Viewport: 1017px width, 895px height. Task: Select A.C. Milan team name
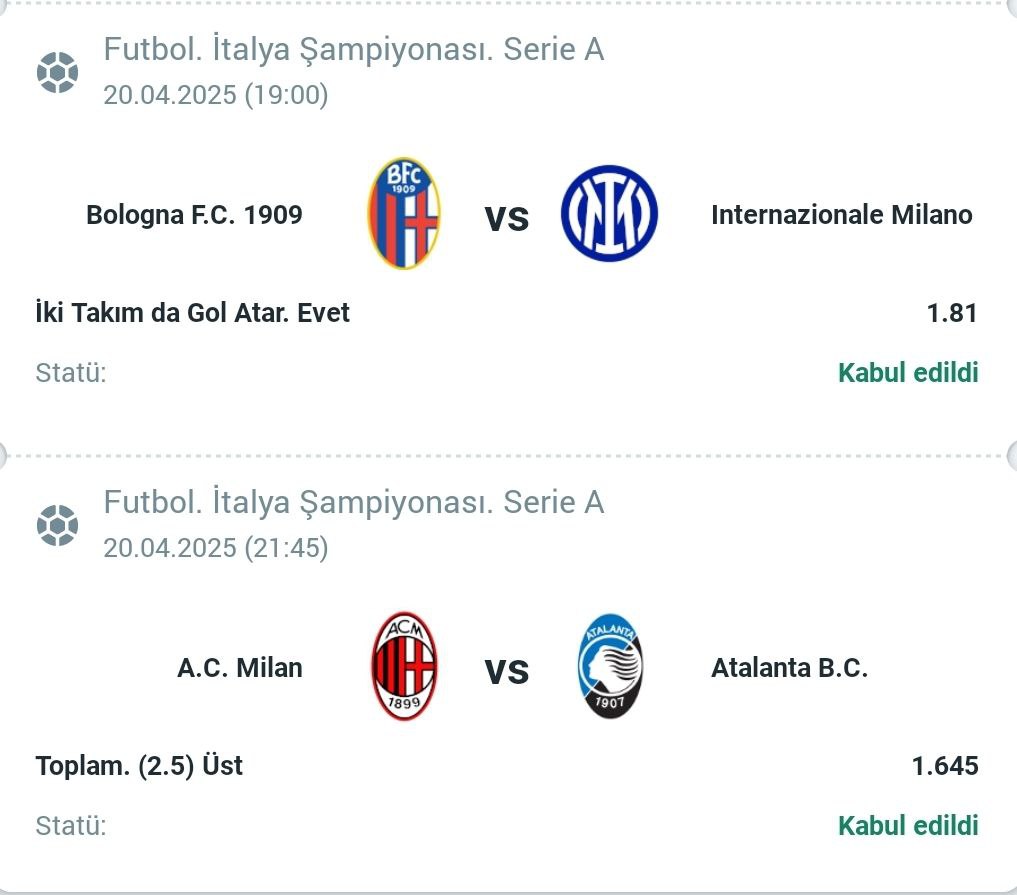click(240, 667)
